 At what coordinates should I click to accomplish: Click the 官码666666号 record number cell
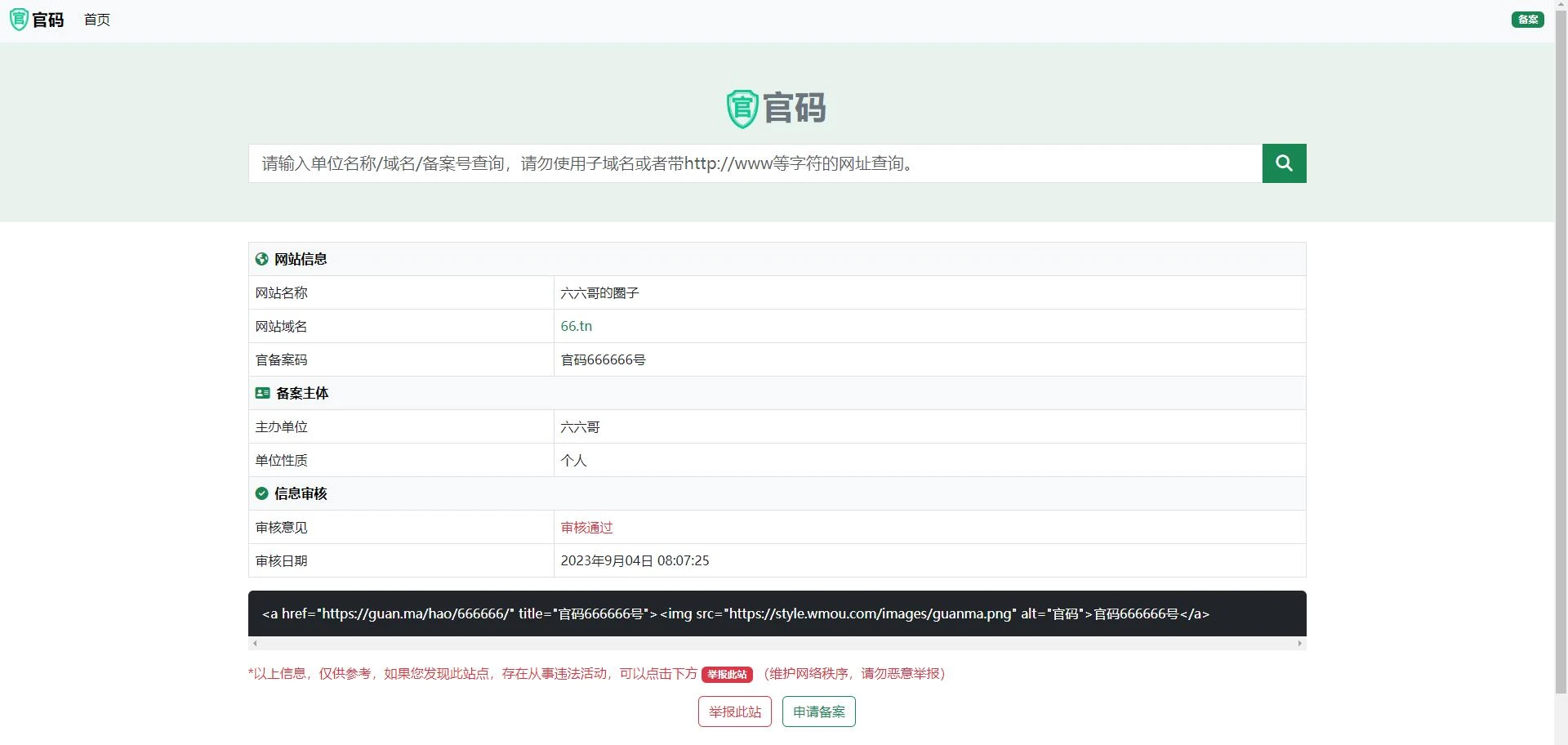[x=603, y=359]
